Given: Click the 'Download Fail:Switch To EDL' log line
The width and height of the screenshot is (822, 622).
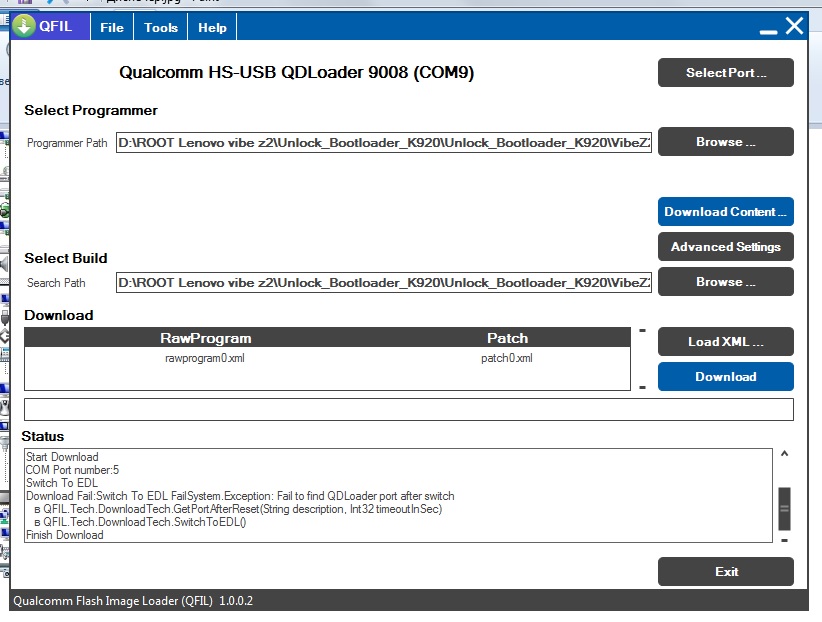Looking at the screenshot, I should [240, 496].
